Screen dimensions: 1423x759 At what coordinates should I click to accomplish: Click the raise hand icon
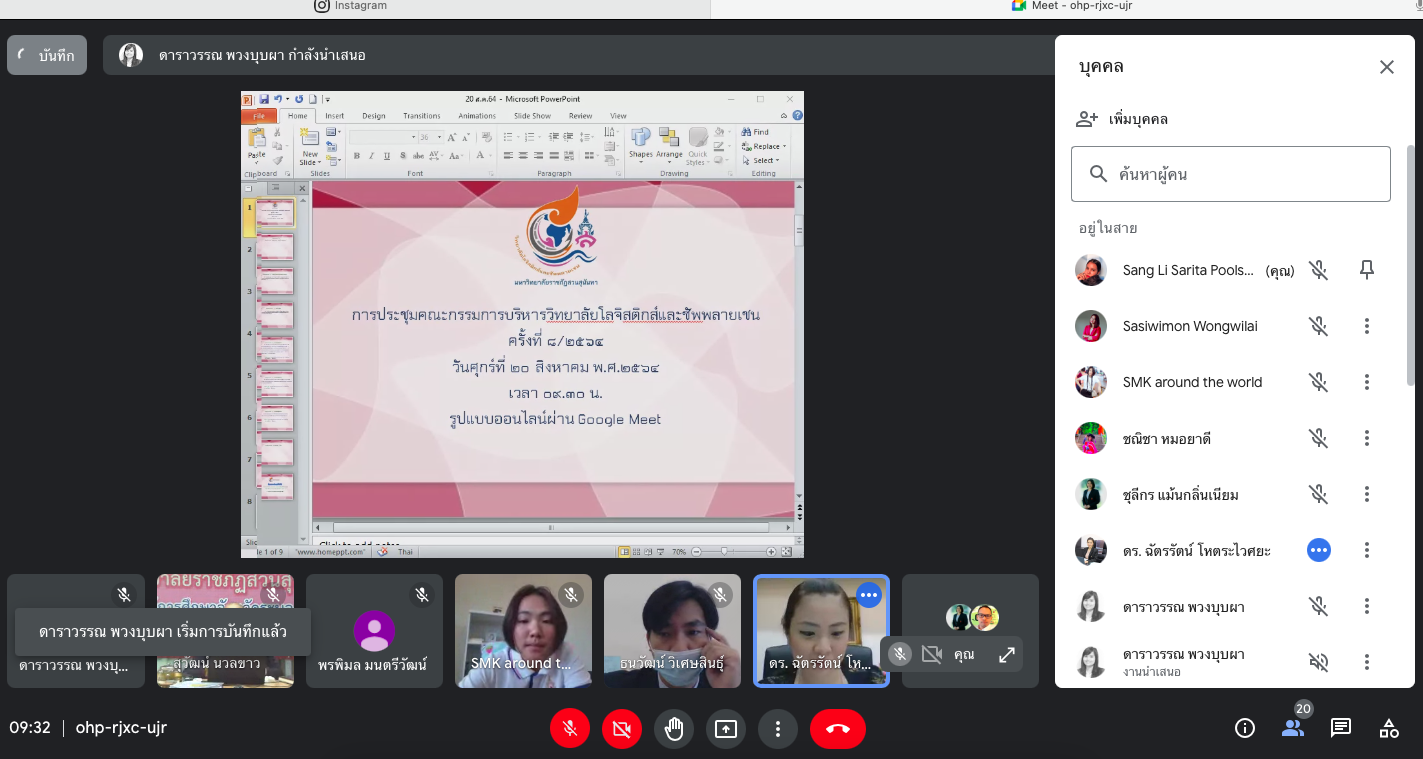pyautogui.click(x=674, y=729)
